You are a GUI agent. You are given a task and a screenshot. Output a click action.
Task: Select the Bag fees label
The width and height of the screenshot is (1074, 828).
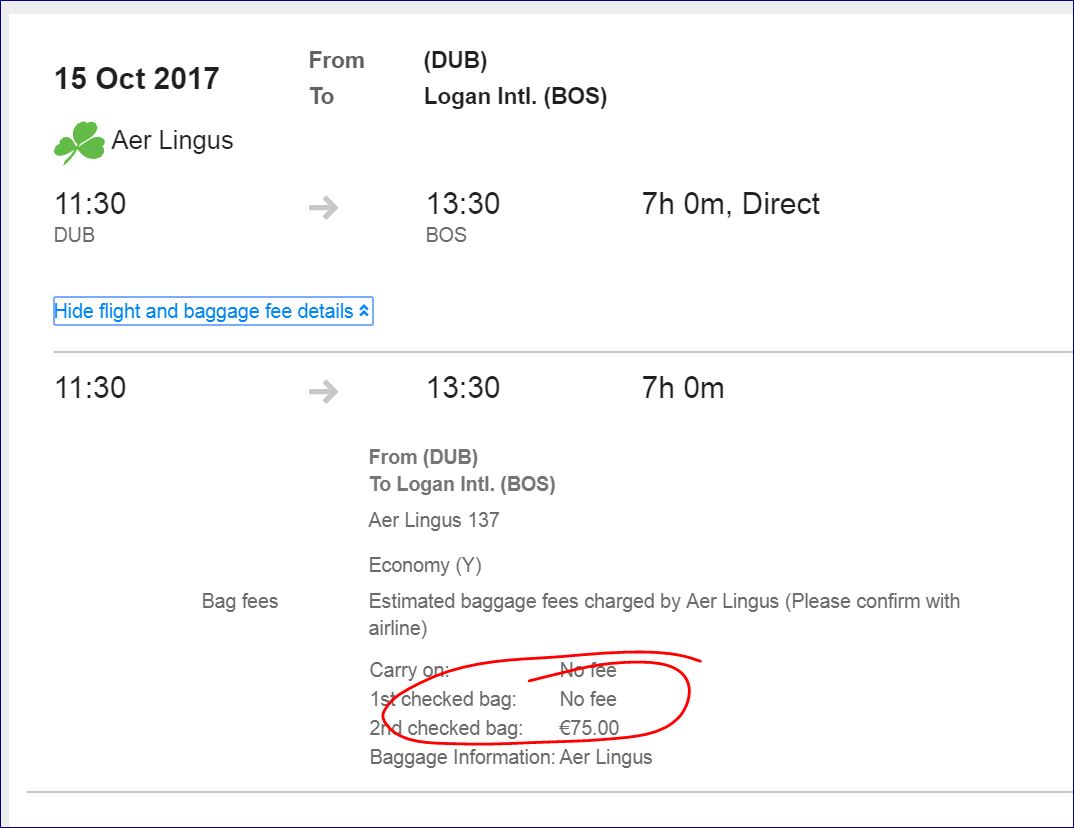240,601
